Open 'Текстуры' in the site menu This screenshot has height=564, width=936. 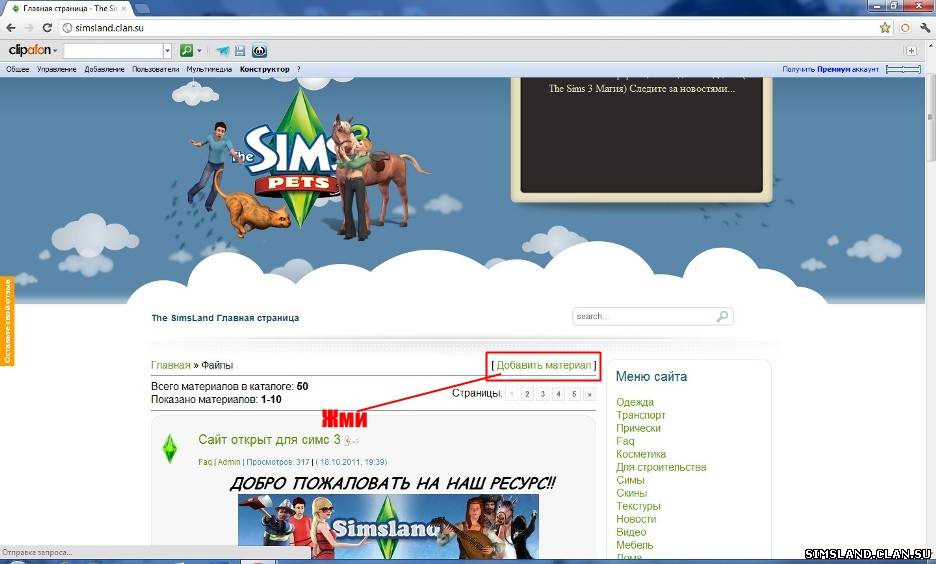(x=638, y=506)
